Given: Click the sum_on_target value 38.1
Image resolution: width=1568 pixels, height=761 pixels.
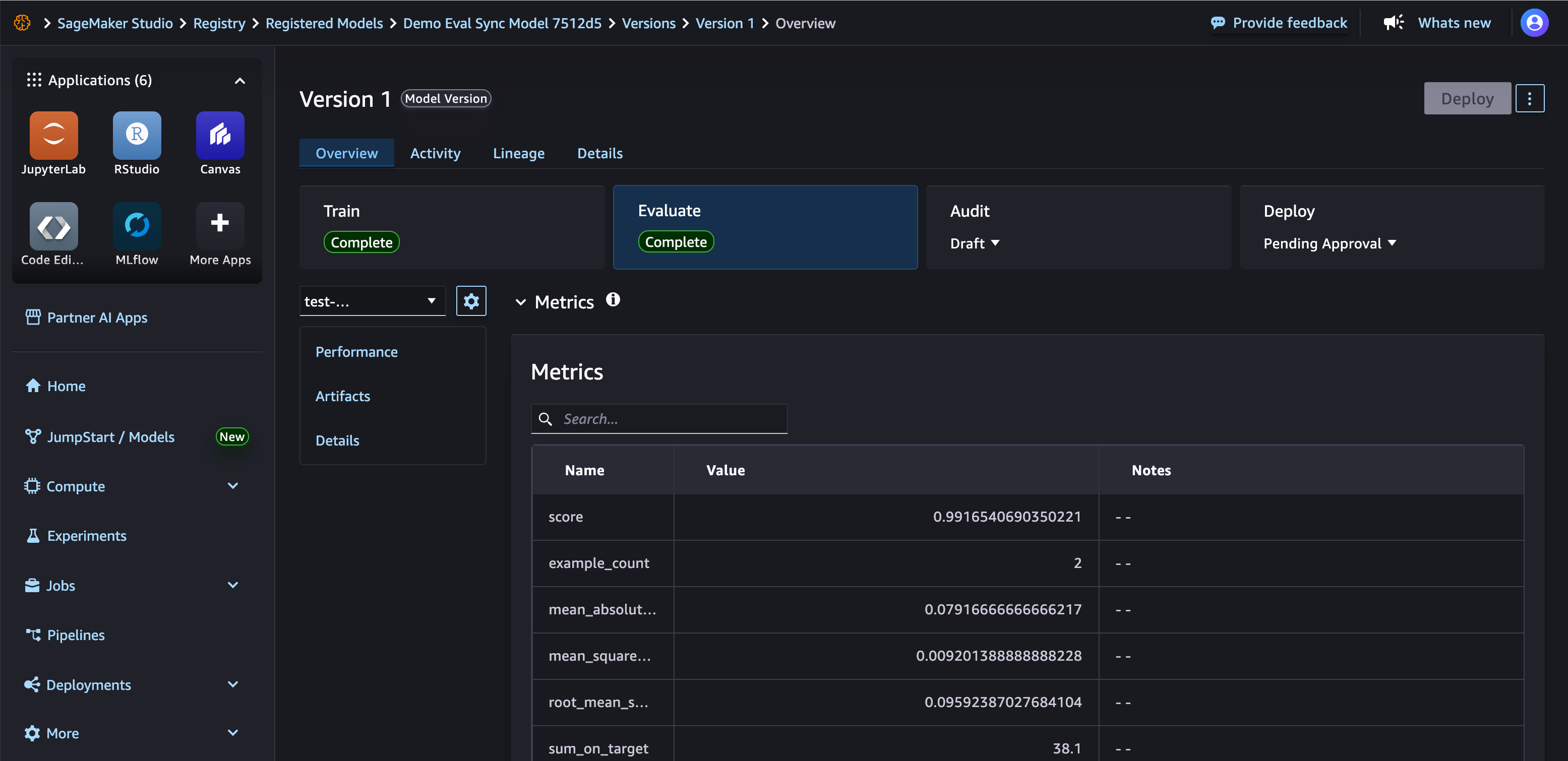Looking at the screenshot, I should click(1067, 748).
